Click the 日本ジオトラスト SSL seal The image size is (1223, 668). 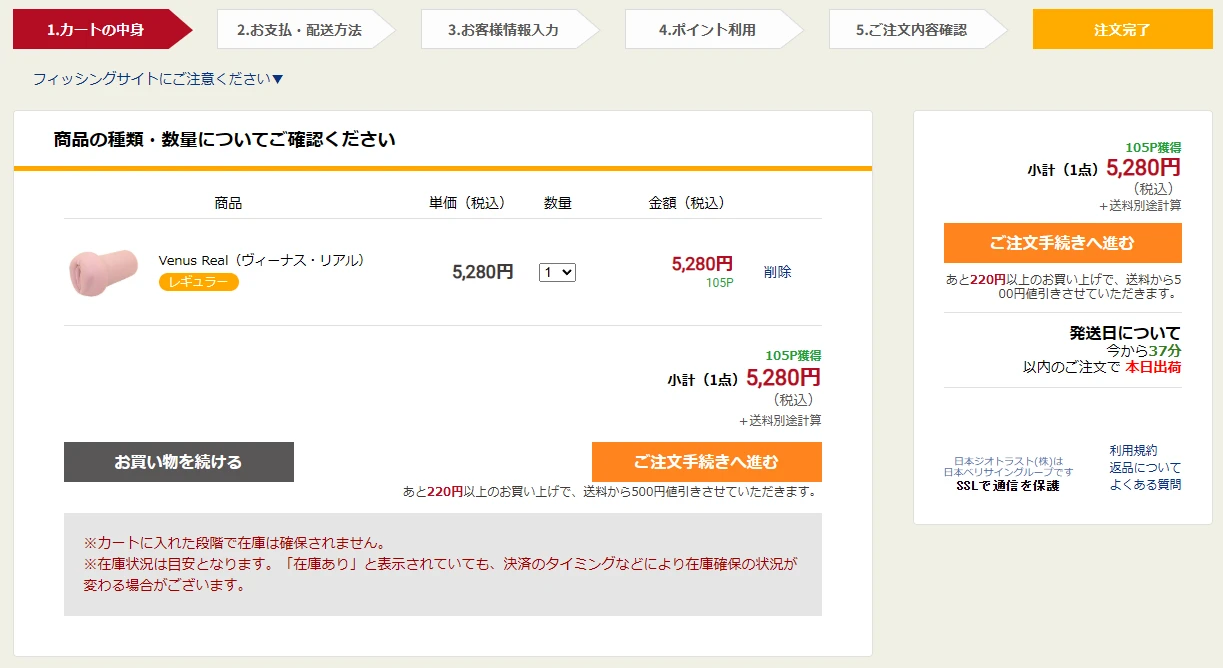[1007, 474]
